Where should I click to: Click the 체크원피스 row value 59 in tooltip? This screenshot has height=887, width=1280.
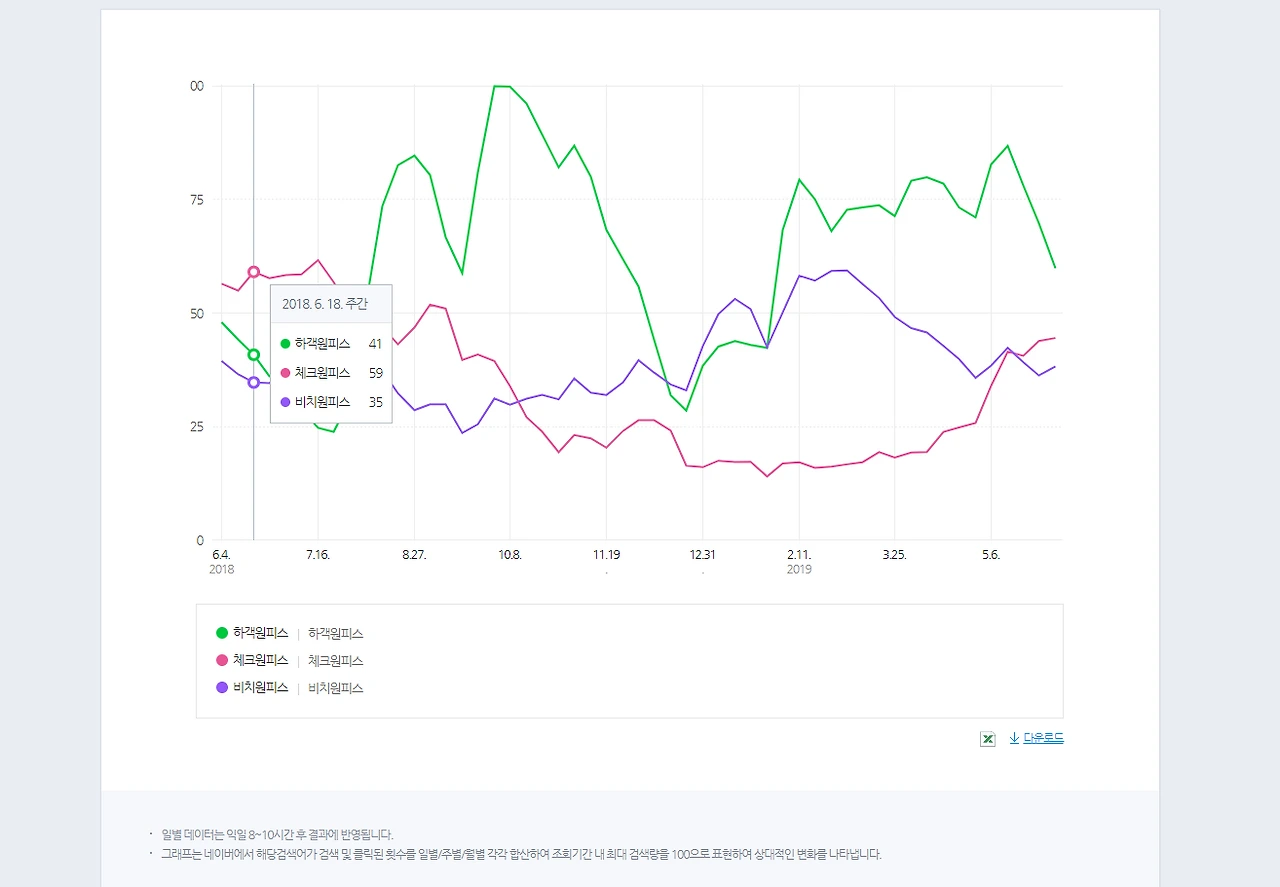[x=375, y=372]
